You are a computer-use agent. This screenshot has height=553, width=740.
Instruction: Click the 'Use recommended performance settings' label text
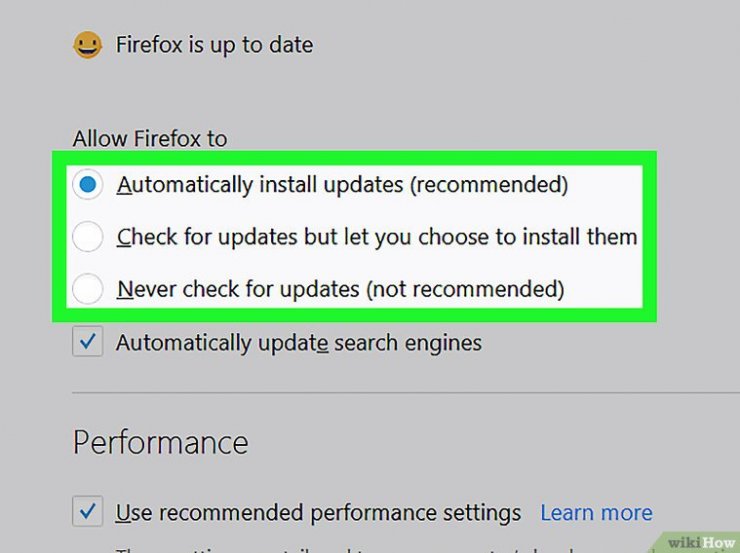coord(318,513)
